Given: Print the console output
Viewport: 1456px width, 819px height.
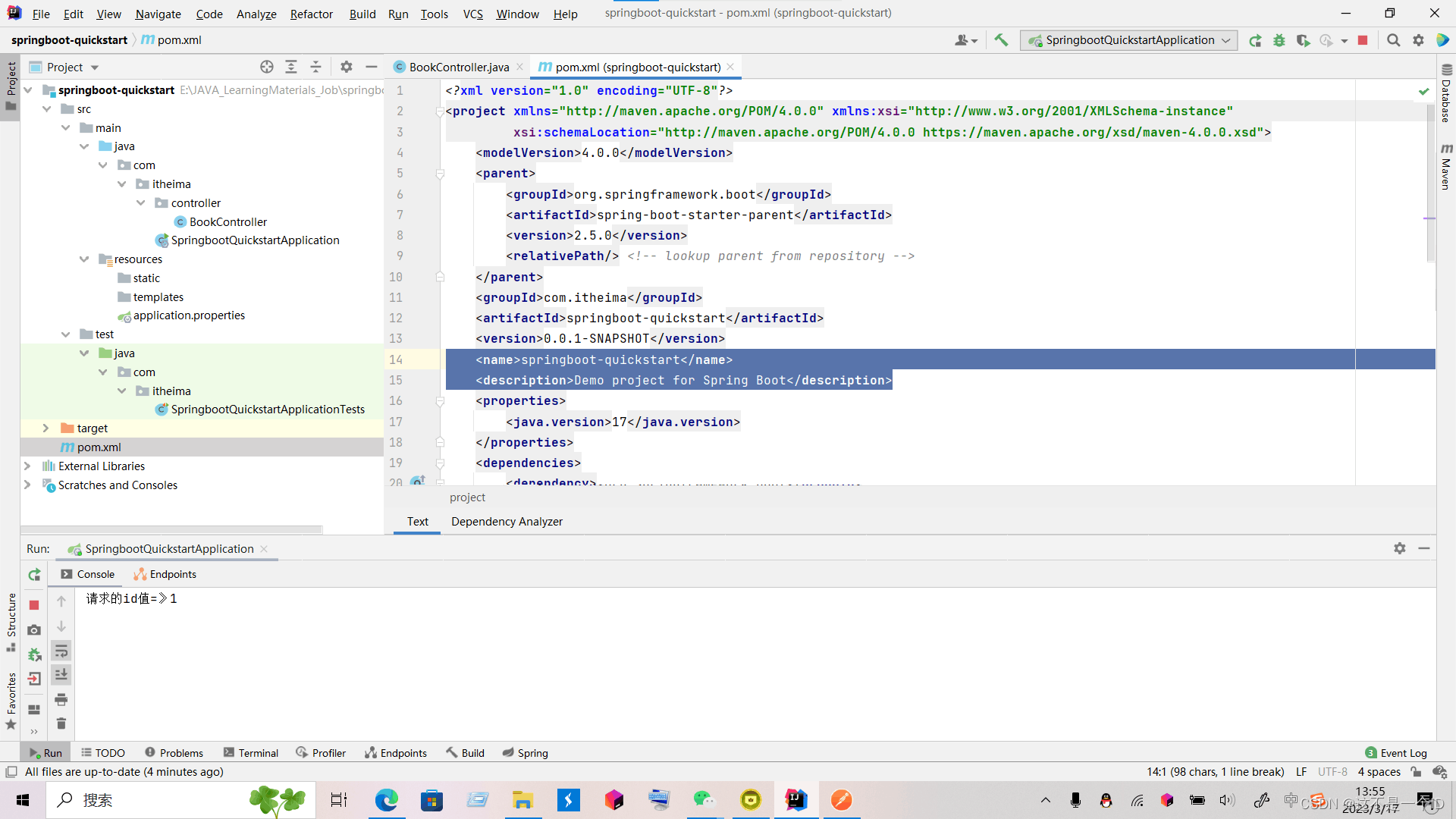Looking at the screenshot, I should click(61, 699).
